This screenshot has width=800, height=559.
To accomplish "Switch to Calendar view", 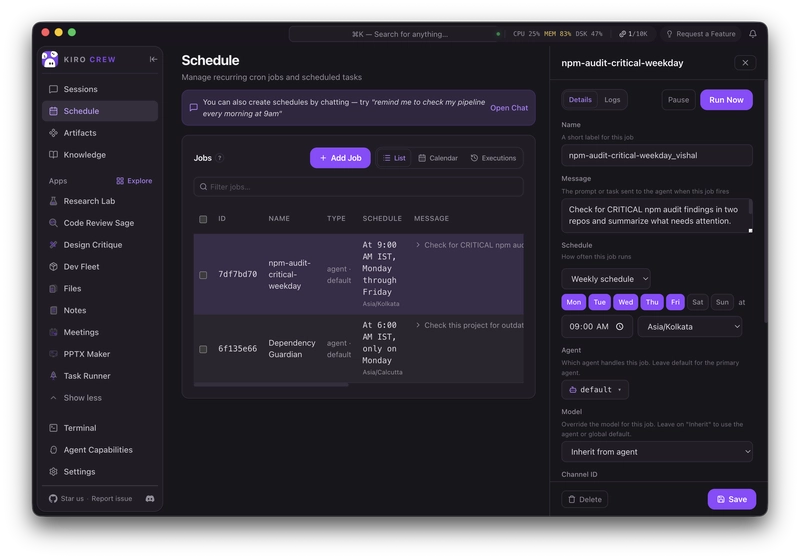I will pos(438,158).
